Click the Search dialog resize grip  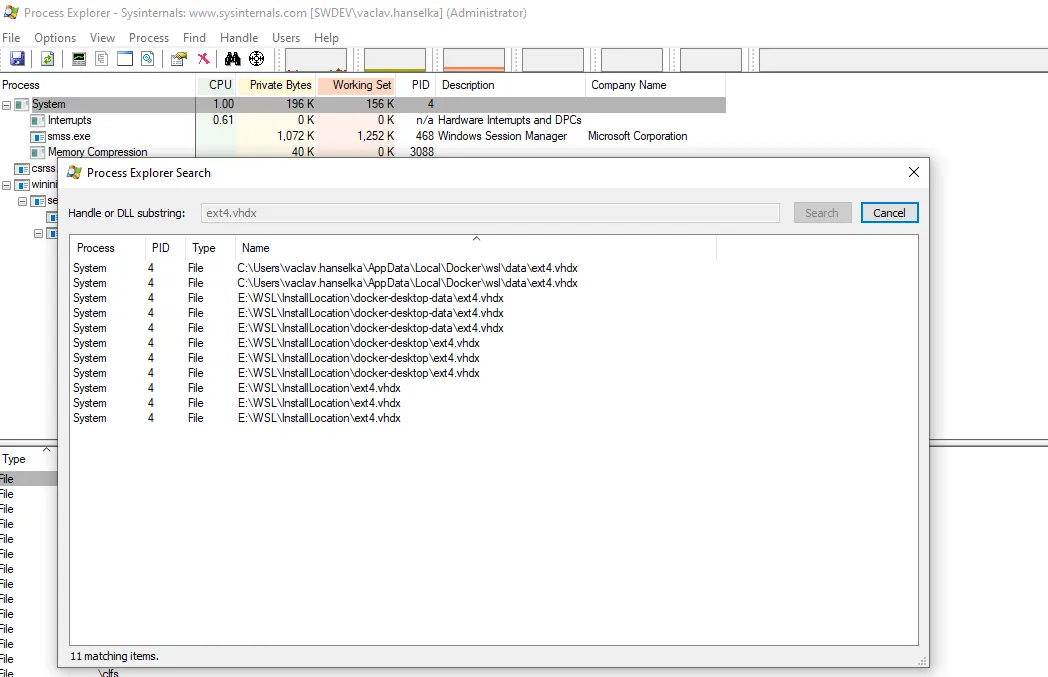[x=922, y=661]
